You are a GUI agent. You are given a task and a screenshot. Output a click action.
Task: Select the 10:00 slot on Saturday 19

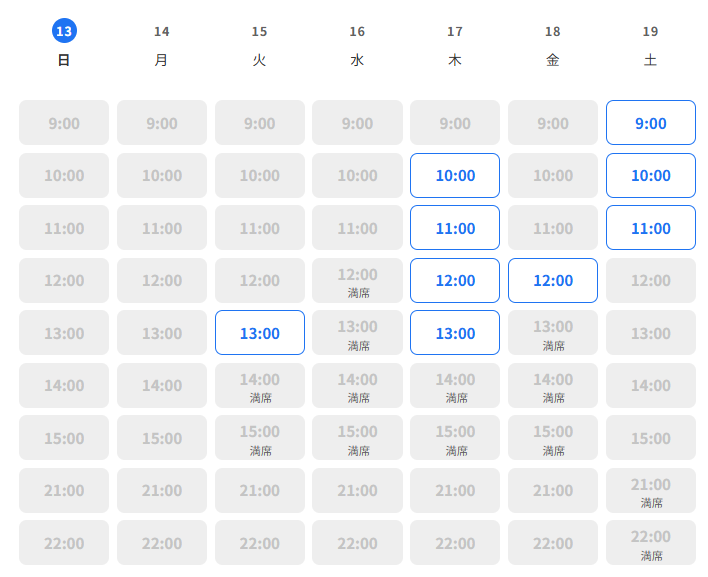coord(651,175)
